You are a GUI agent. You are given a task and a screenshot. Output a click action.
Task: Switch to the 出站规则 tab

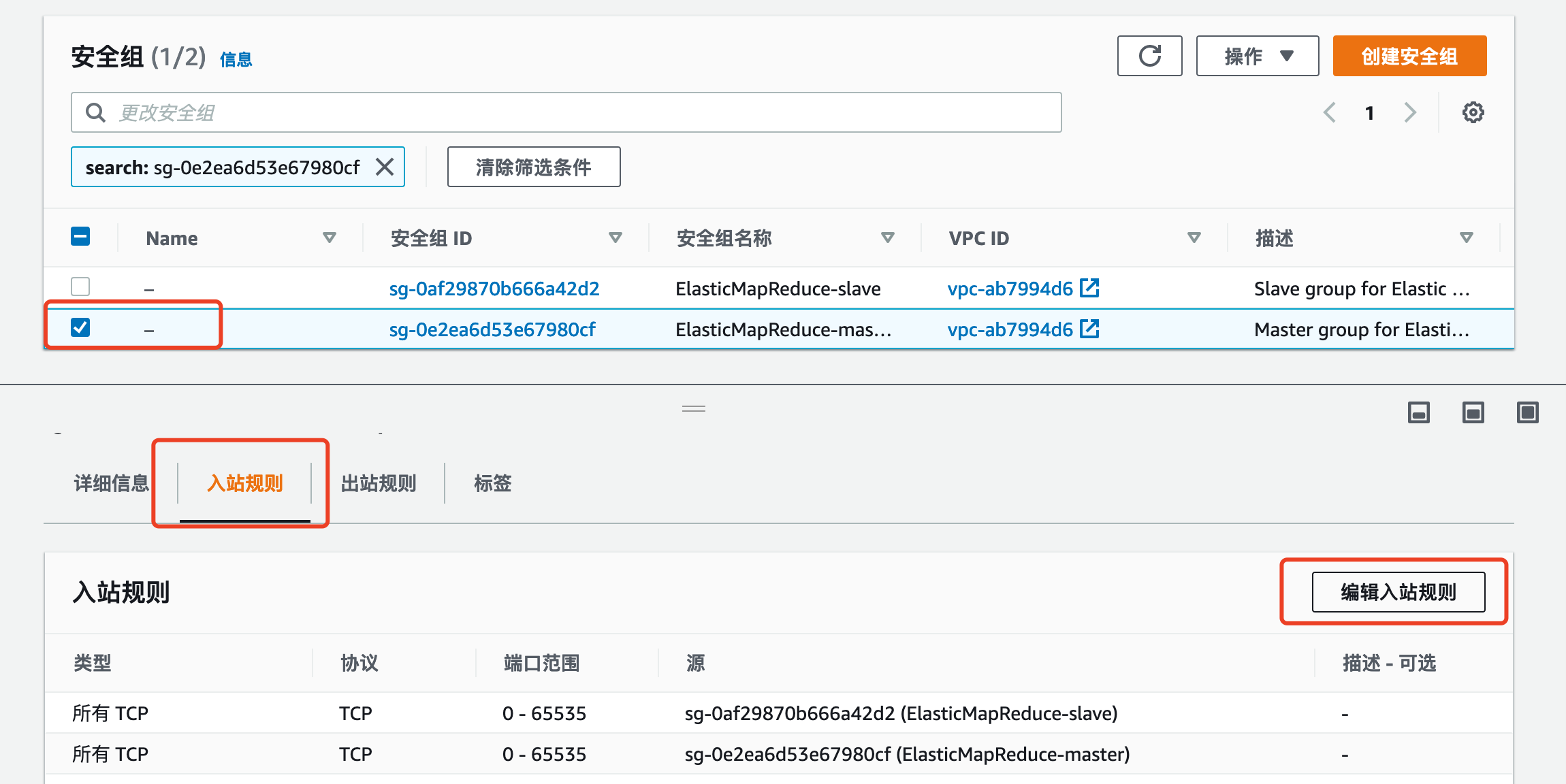378,483
